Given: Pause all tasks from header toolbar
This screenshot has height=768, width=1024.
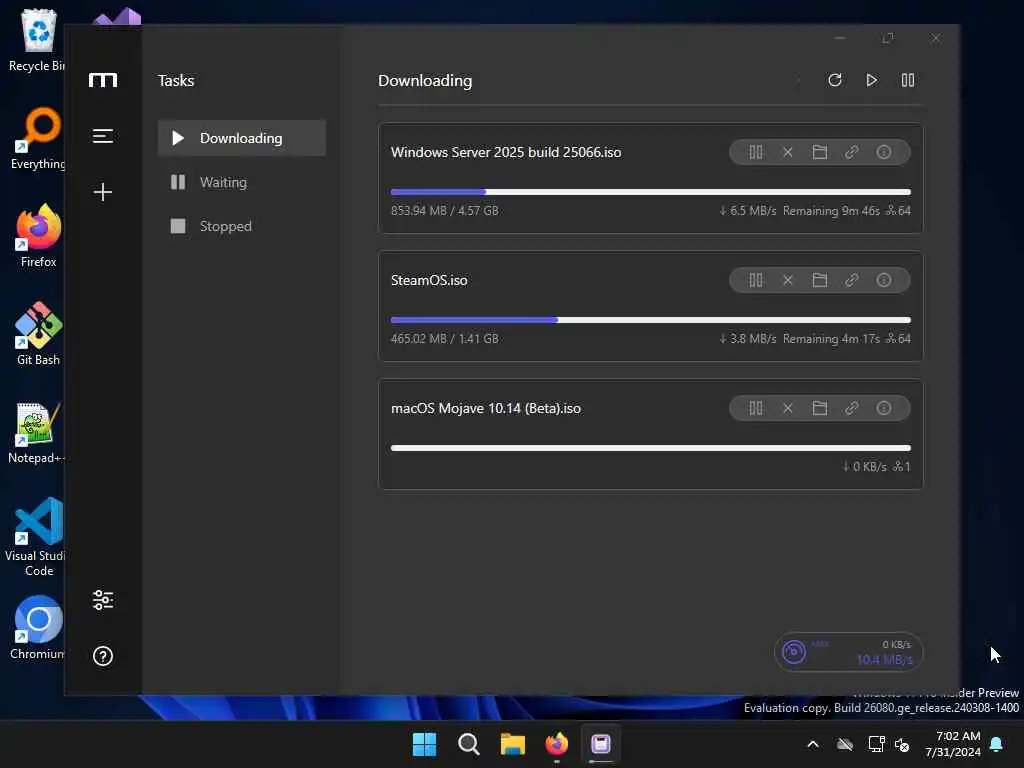Looking at the screenshot, I should (908, 80).
